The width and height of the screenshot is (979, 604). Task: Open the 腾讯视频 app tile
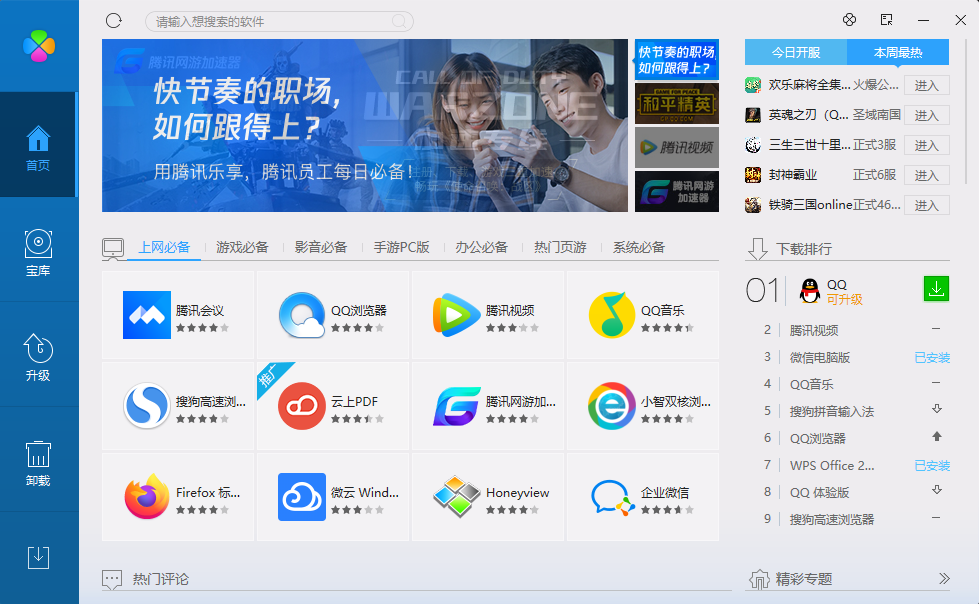488,315
